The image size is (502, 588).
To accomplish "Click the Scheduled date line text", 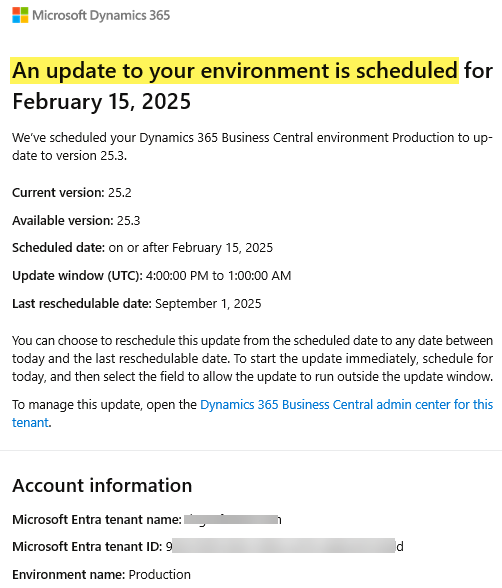I will point(142,248).
